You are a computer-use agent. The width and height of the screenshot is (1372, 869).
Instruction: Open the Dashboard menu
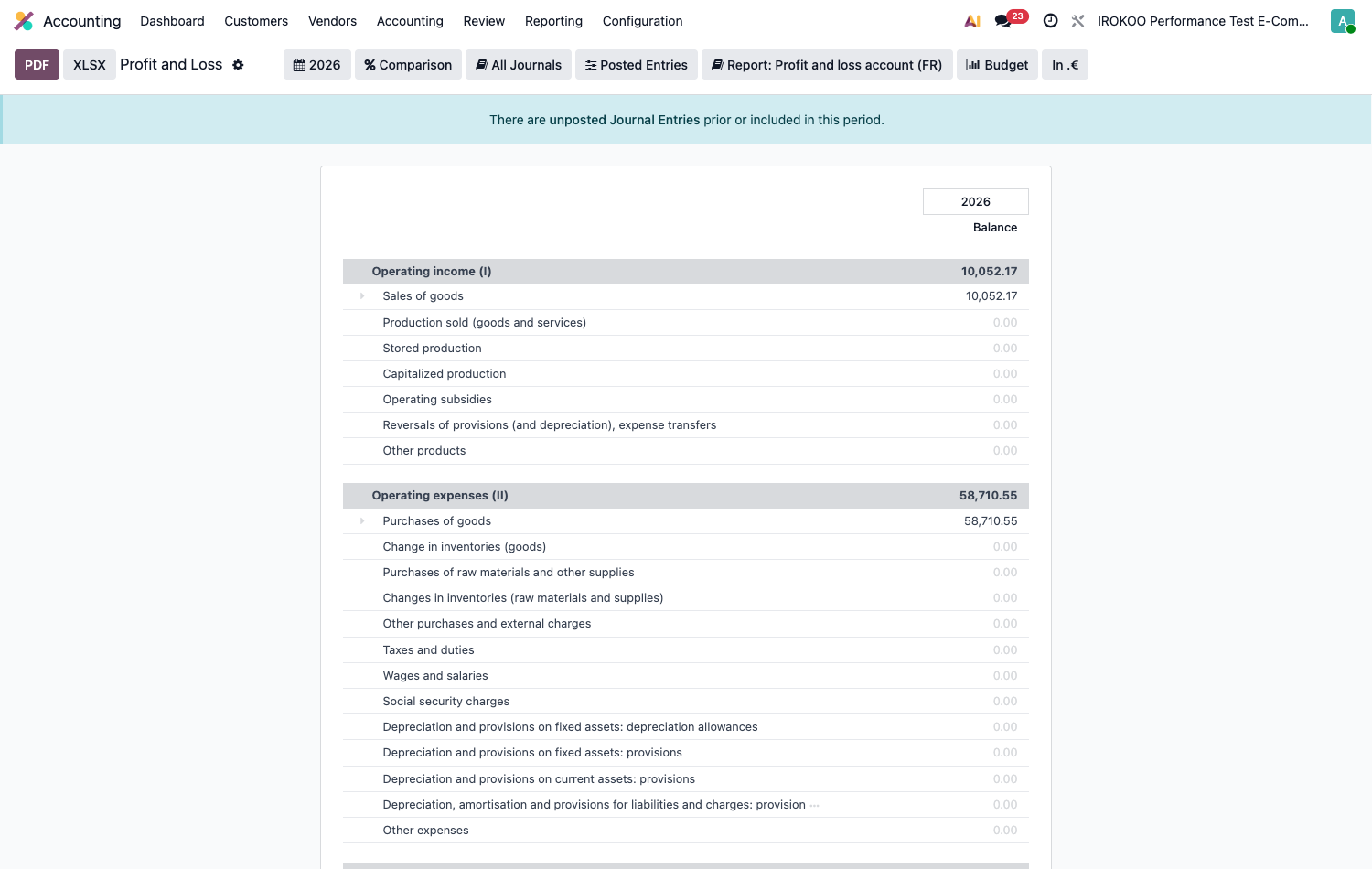pos(172,21)
